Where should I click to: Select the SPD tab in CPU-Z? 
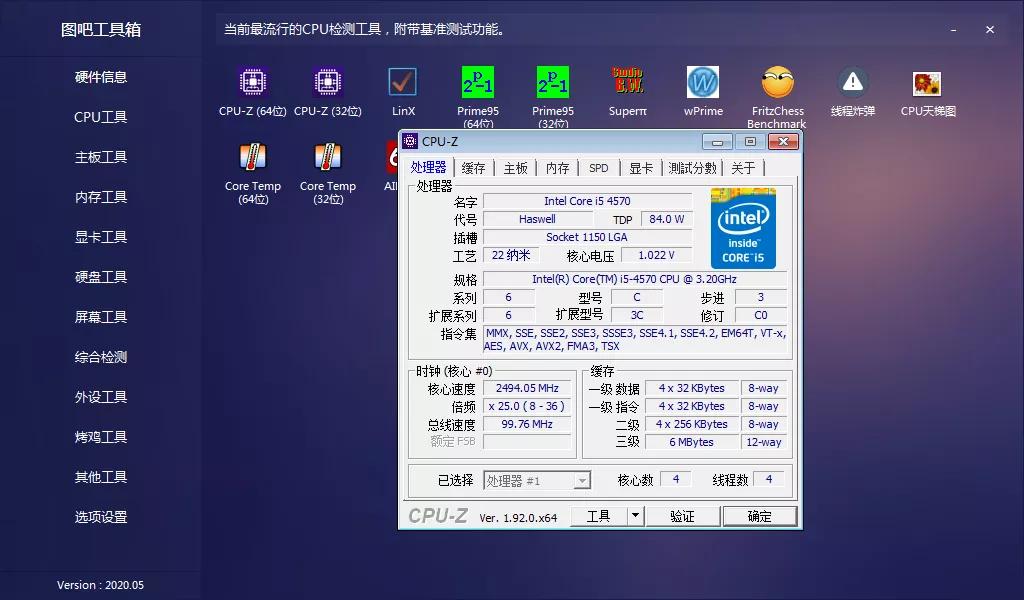[598, 168]
